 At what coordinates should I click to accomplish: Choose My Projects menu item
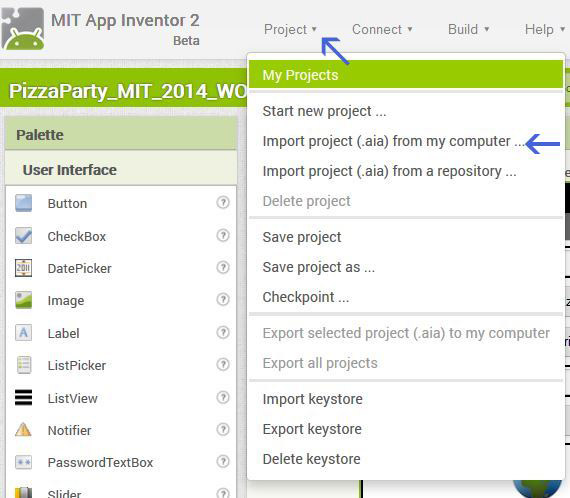406,75
